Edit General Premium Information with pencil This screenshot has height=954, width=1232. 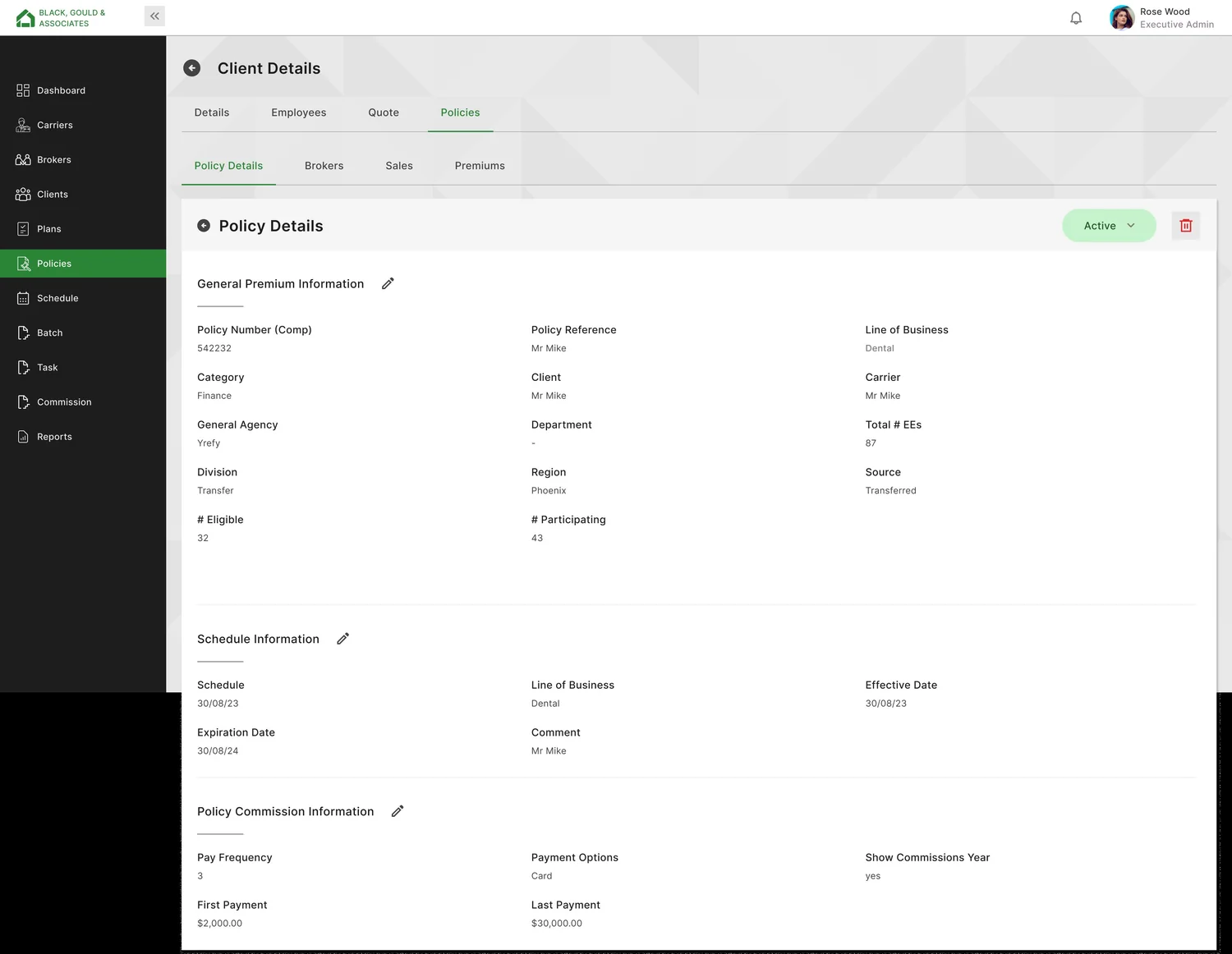(388, 284)
